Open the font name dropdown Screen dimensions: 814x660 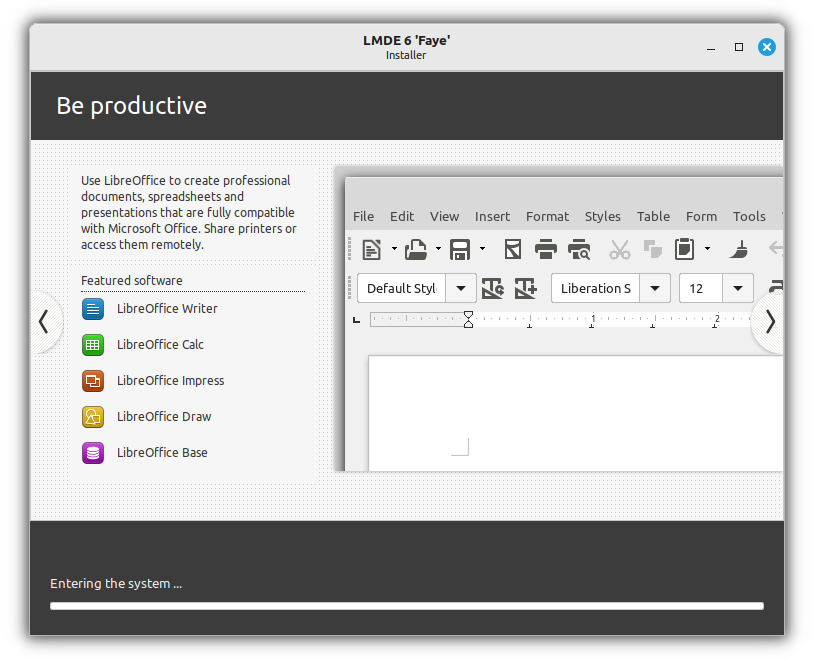(x=655, y=288)
